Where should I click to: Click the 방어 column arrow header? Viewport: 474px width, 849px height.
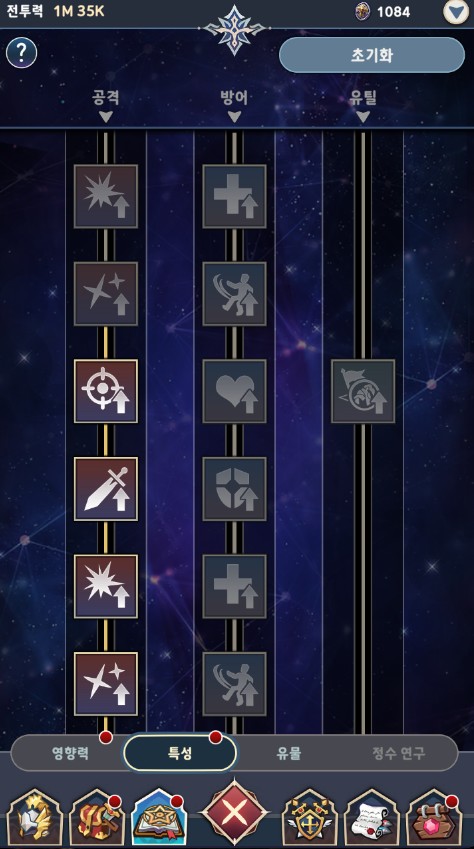point(234,105)
